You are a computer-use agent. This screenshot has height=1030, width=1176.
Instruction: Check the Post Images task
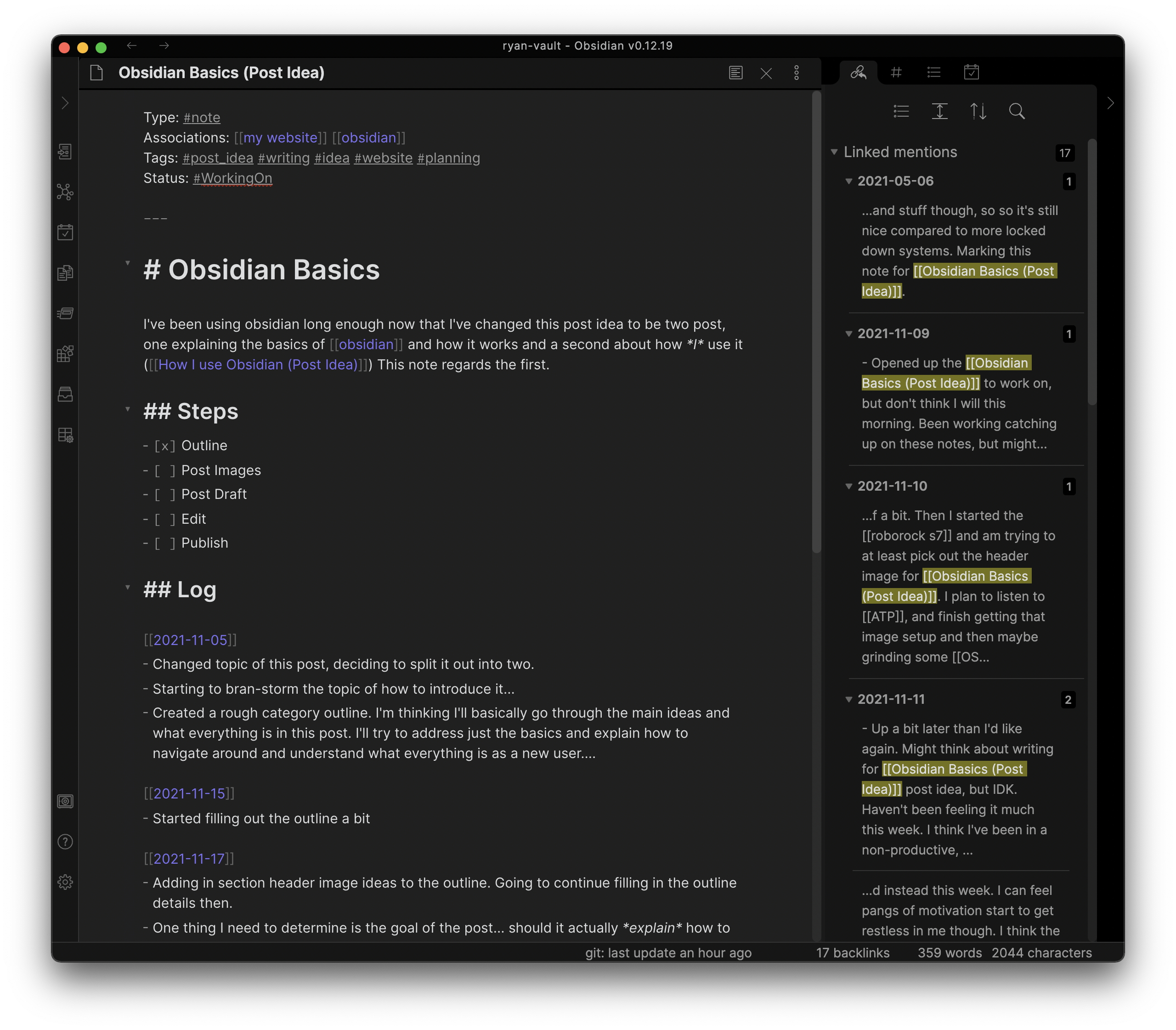coord(164,471)
